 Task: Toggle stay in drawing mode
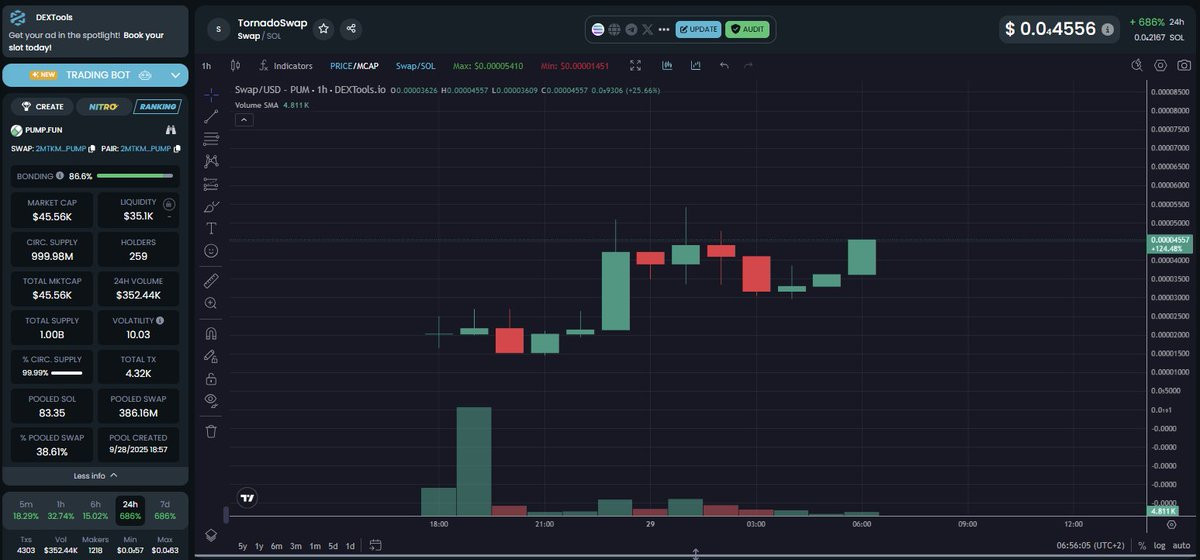[211, 355]
